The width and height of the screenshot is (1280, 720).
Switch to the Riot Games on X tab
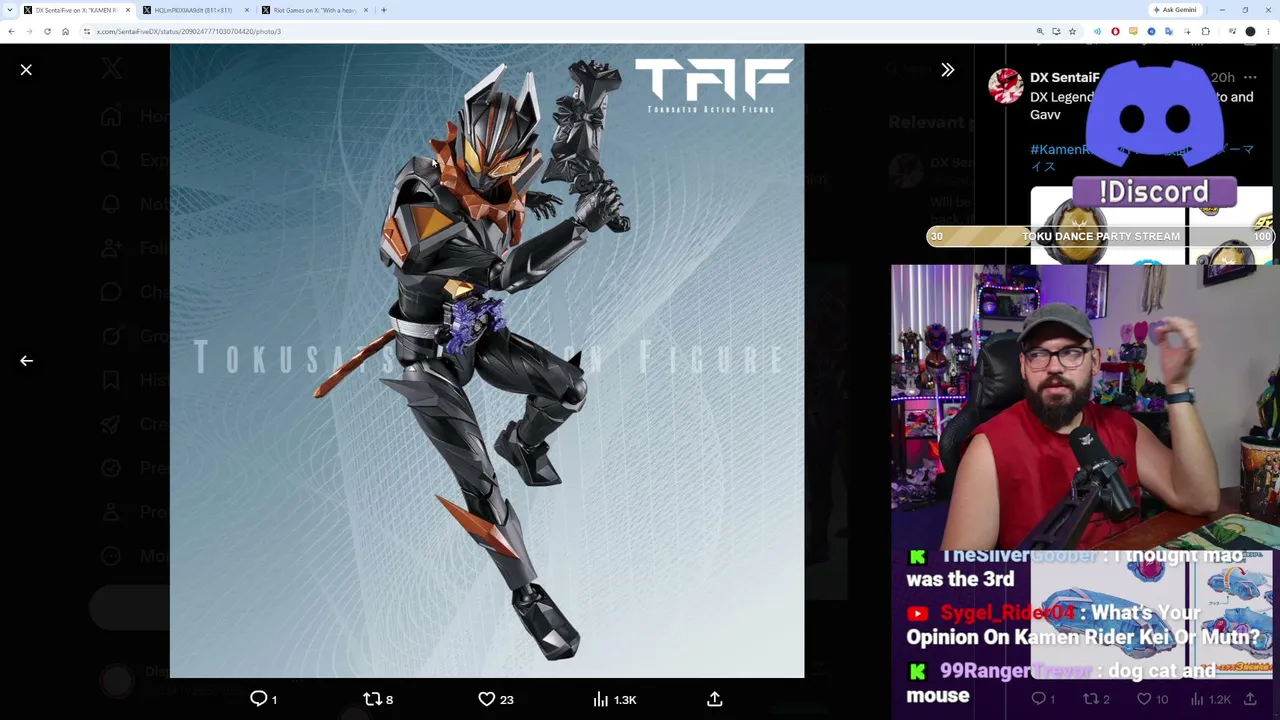(314, 10)
